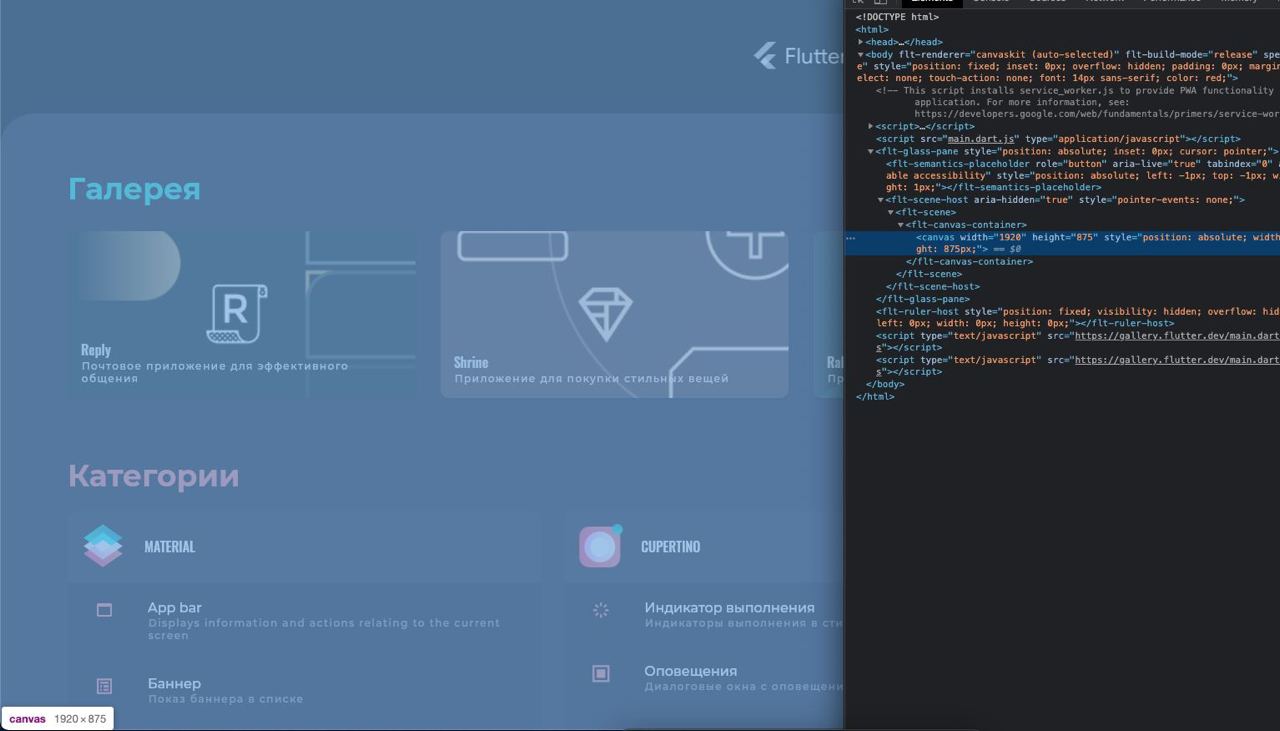Select the closing </flt-scene-host> tag
This screenshot has height=731, width=1280.
point(932,286)
